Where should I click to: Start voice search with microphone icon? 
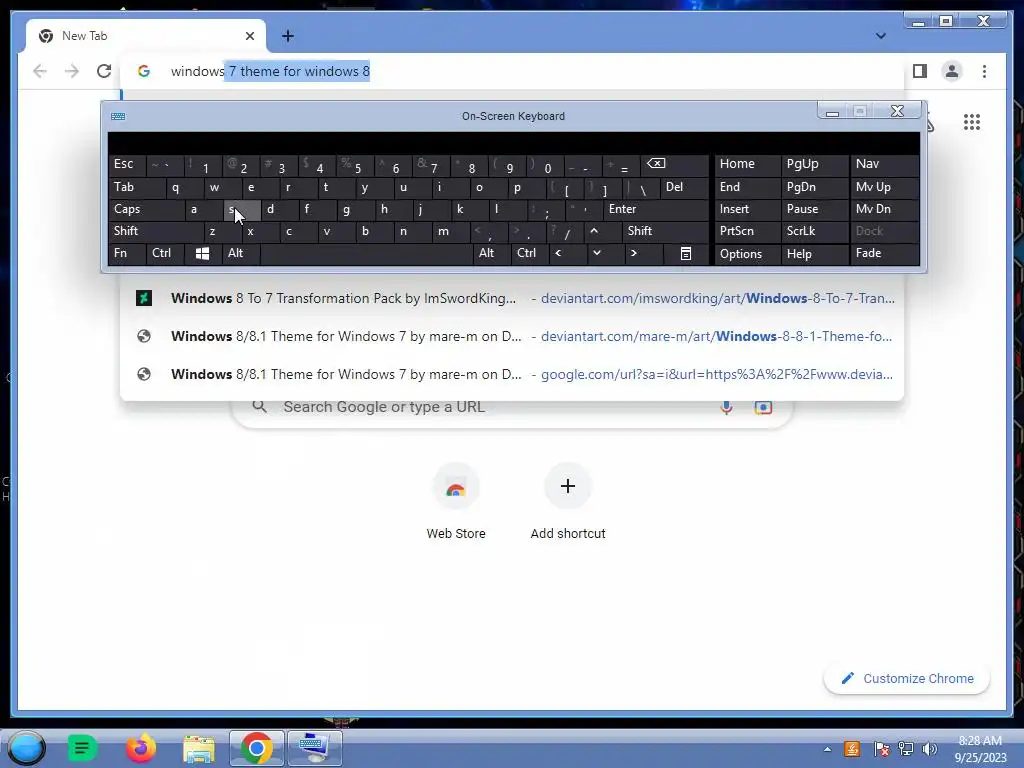tap(726, 407)
